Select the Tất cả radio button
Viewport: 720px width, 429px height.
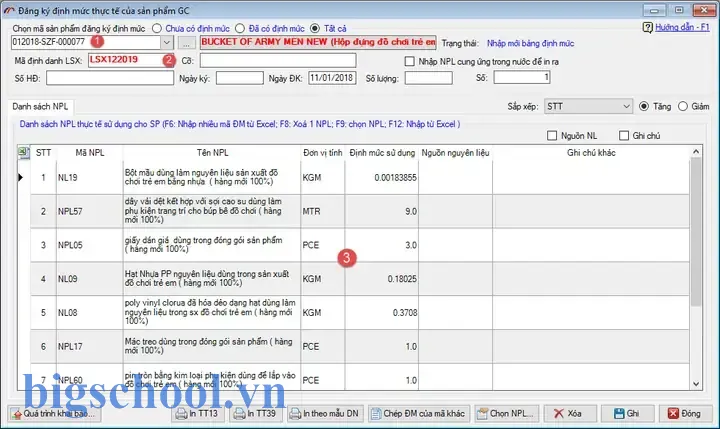click(315, 28)
